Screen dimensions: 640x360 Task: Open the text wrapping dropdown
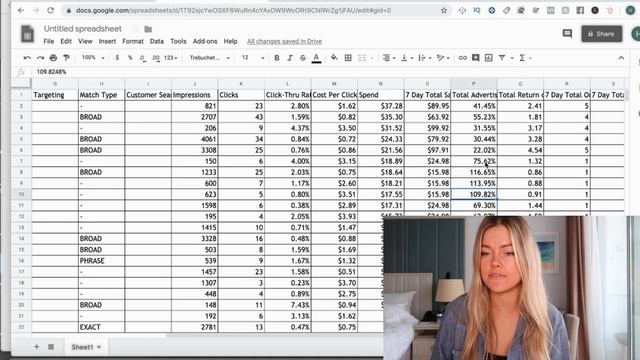click(424, 58)
